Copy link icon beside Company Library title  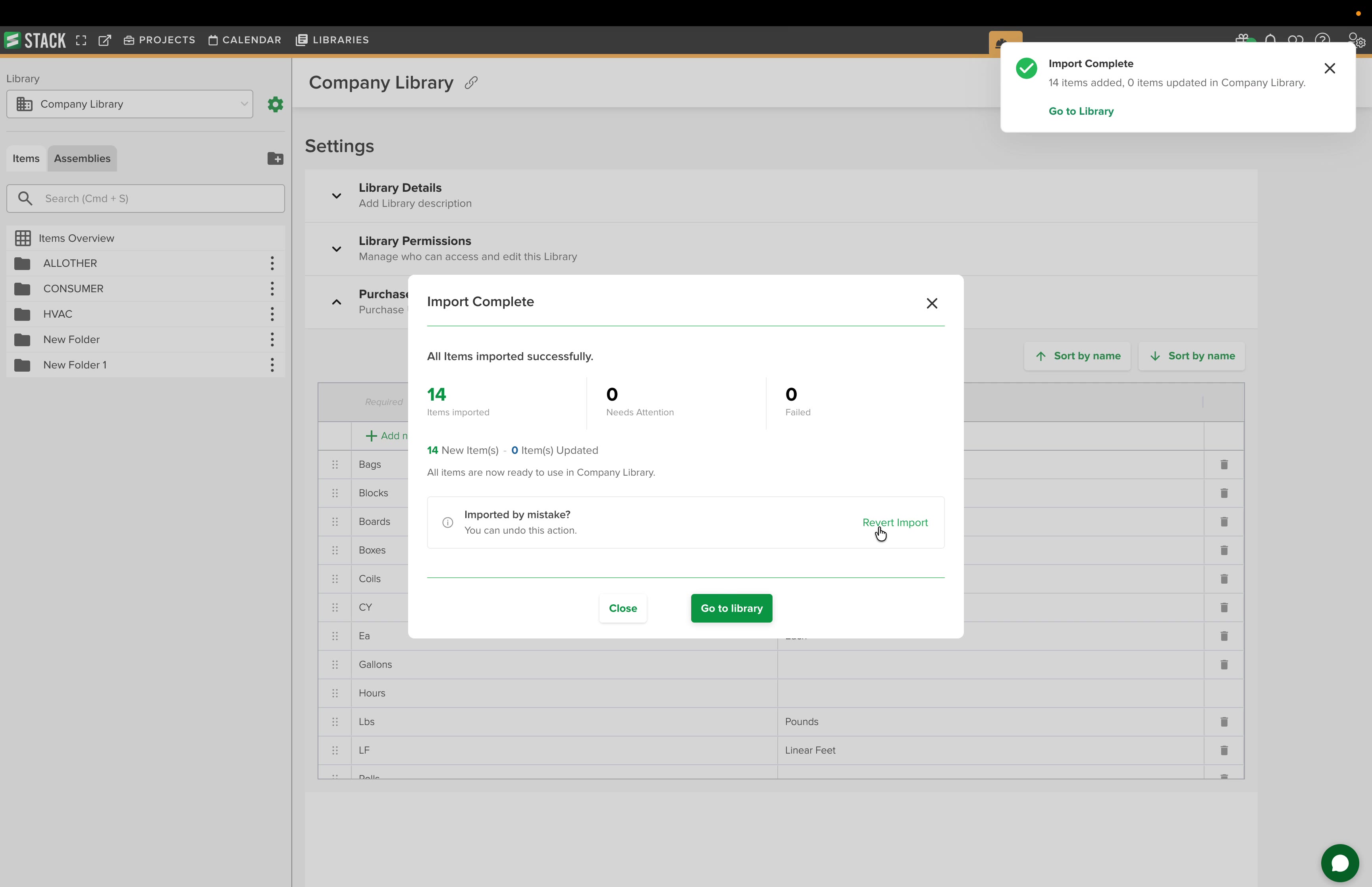[x=471, y=83]
